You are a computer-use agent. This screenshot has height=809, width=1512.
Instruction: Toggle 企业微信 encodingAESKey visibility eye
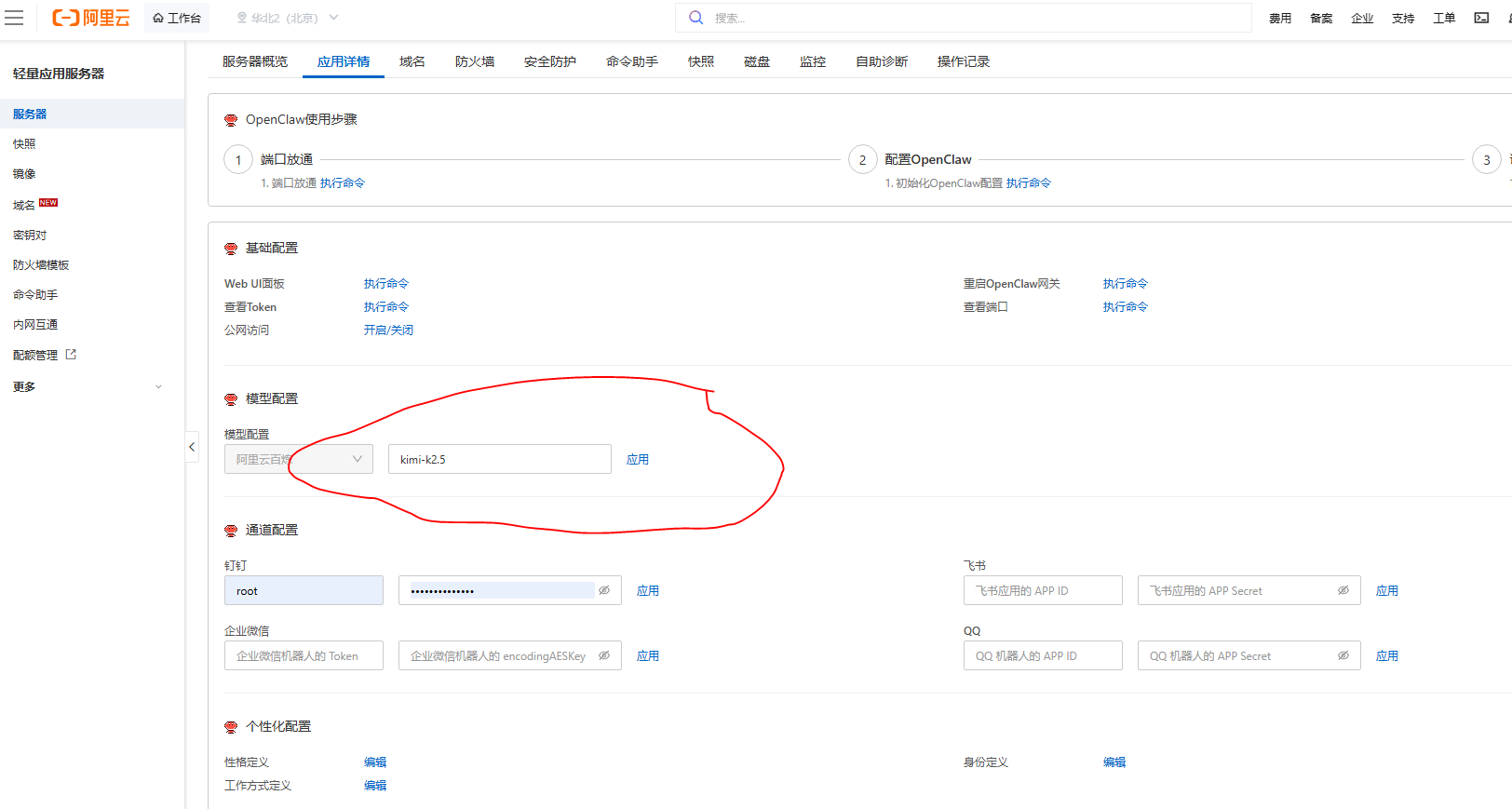click(604, 655)
